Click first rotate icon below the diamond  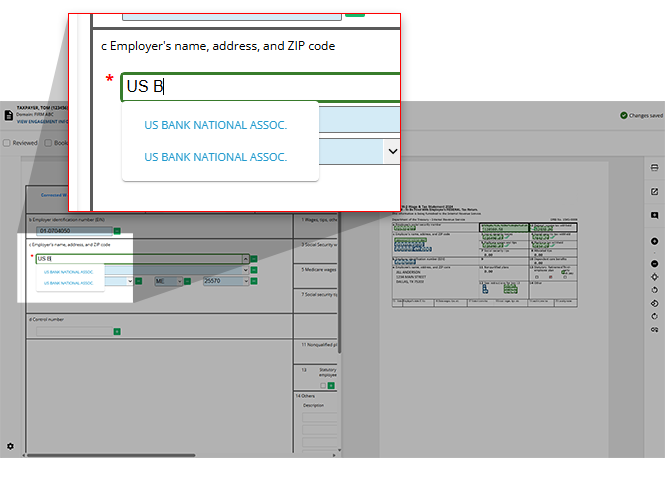(654, 290)
